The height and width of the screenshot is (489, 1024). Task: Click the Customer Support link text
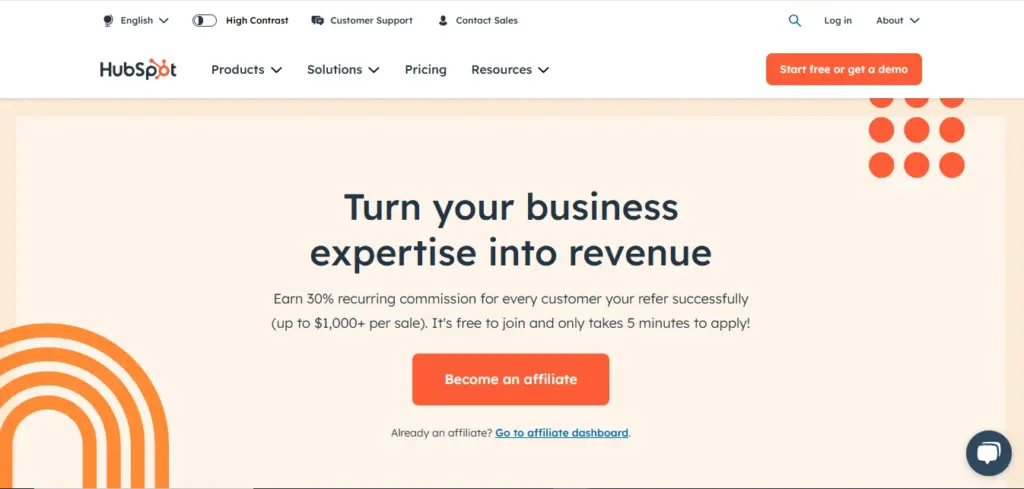coord(371,20)
